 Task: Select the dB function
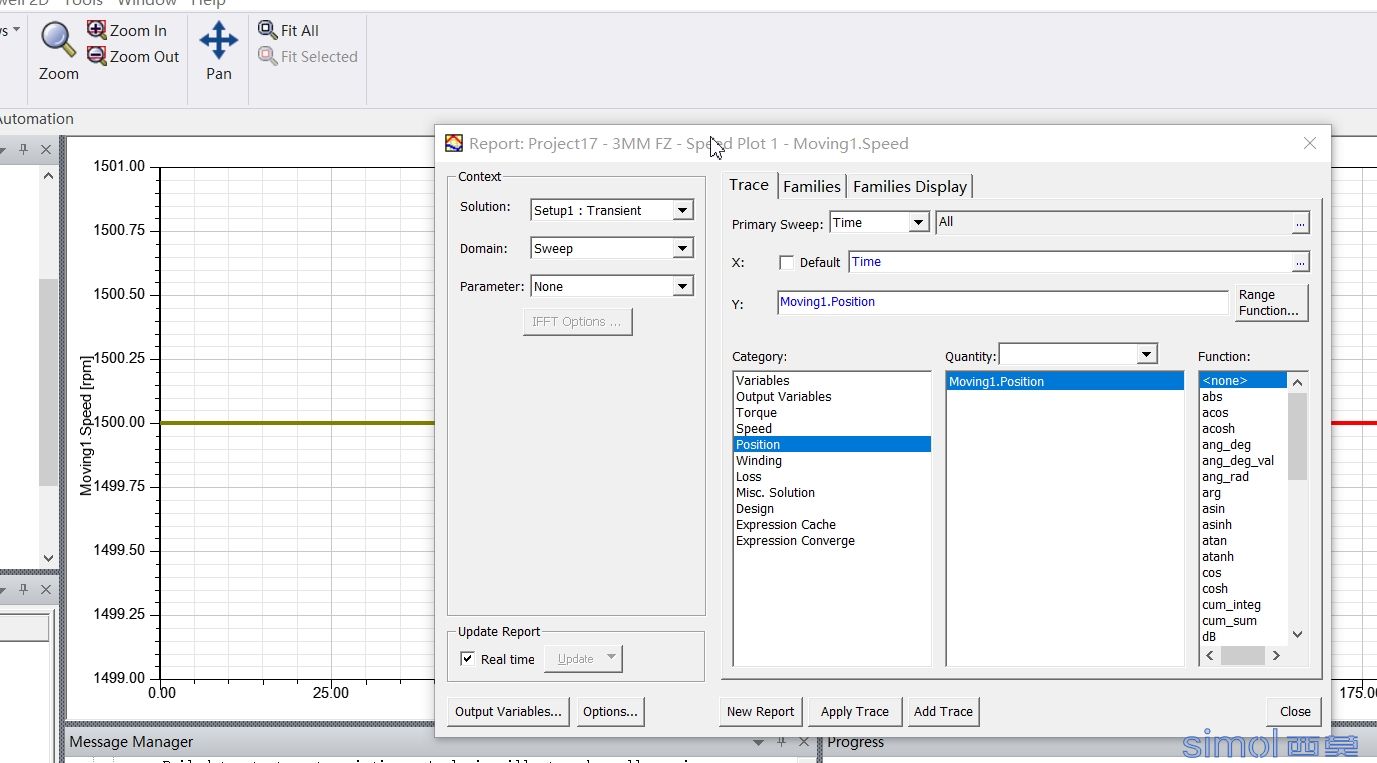click(1243, 637)
